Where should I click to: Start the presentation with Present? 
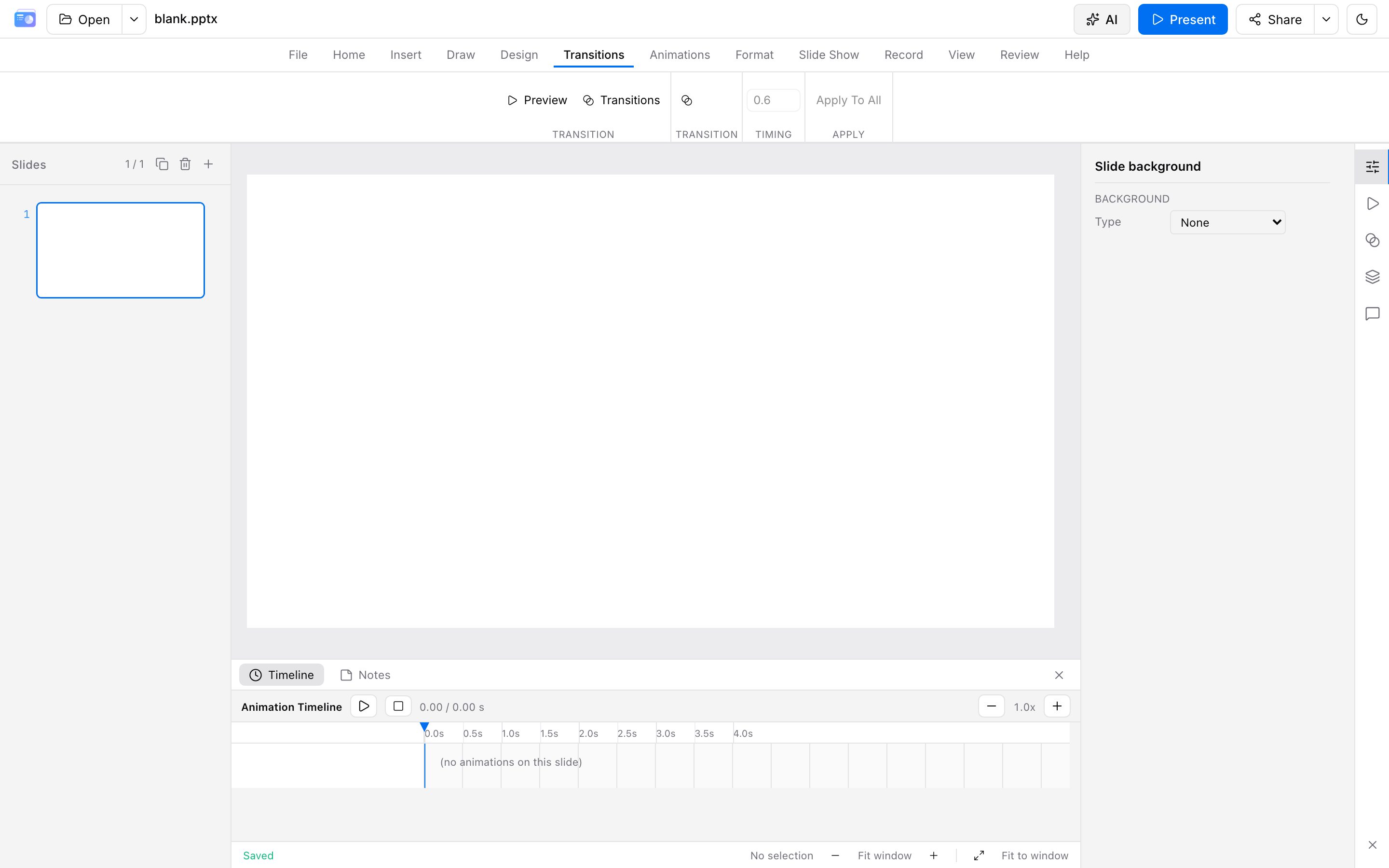click(1183, 19)
